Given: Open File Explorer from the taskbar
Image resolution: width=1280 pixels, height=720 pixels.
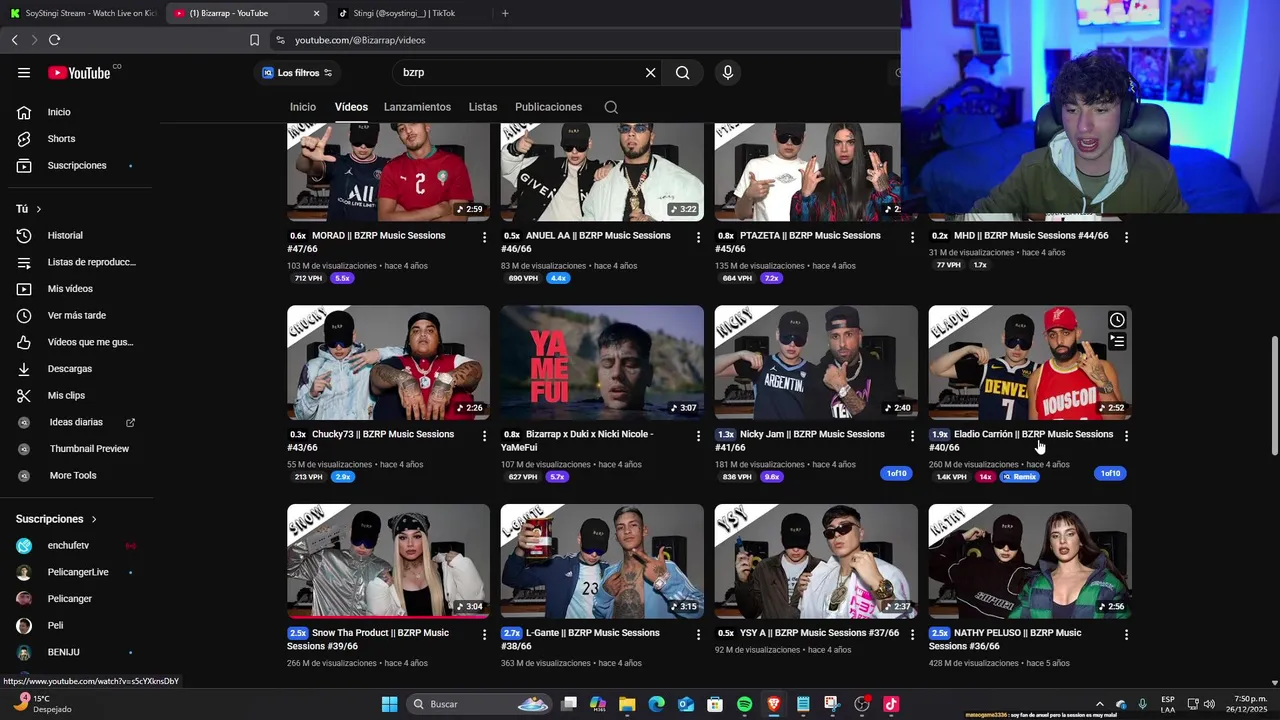Looking at the screenshot, I should coord(627,704).
